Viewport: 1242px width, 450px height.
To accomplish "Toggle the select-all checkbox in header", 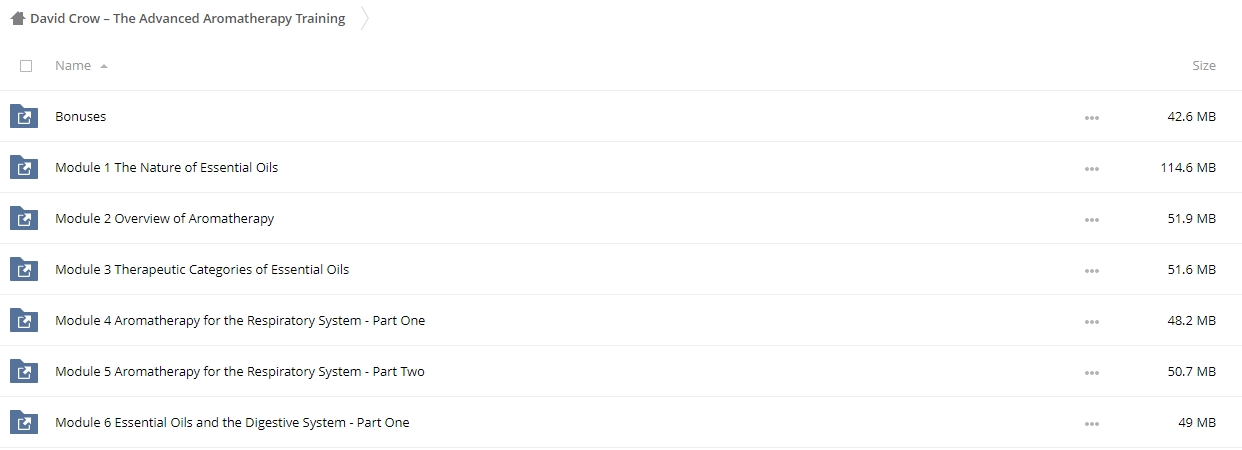I will (x=26, y=66).
